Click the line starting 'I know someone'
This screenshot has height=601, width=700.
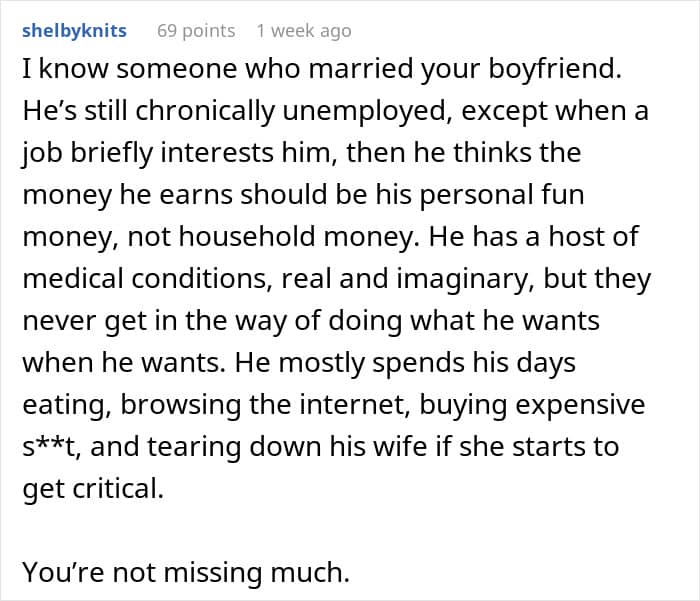[x=322, y=70]
